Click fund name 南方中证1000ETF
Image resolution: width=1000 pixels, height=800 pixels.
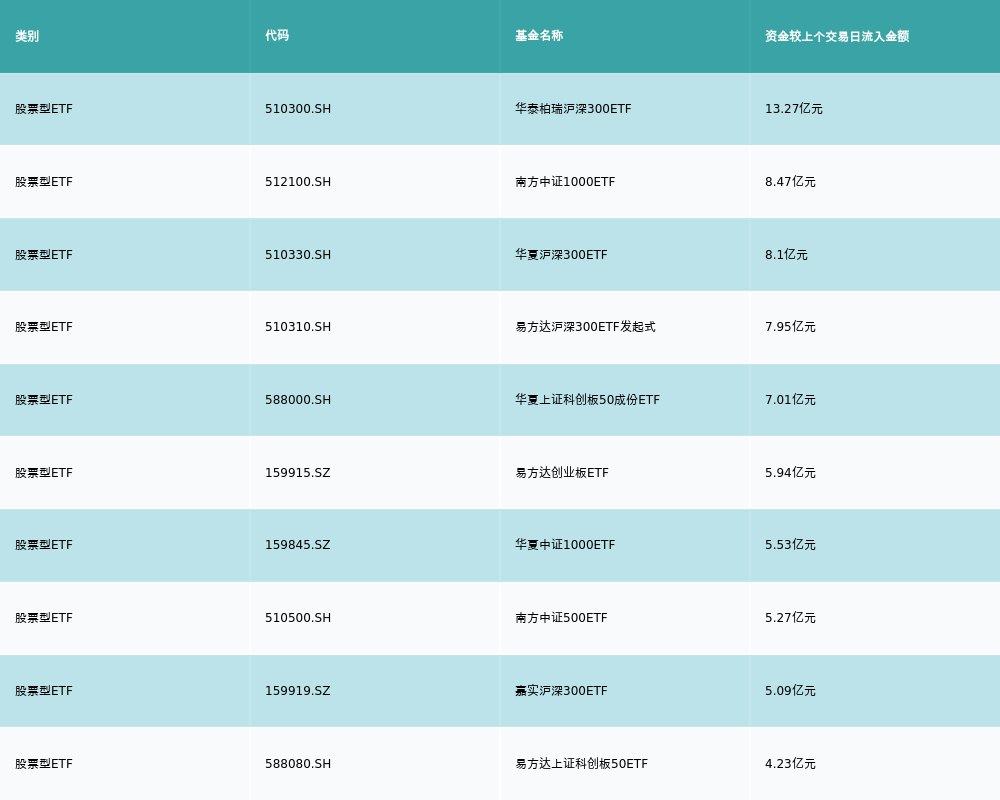[x=565, y=182]
